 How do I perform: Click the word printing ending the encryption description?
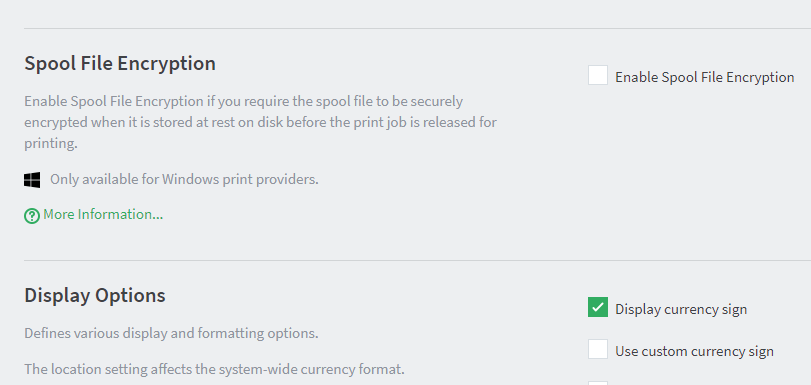pos(51,144)
